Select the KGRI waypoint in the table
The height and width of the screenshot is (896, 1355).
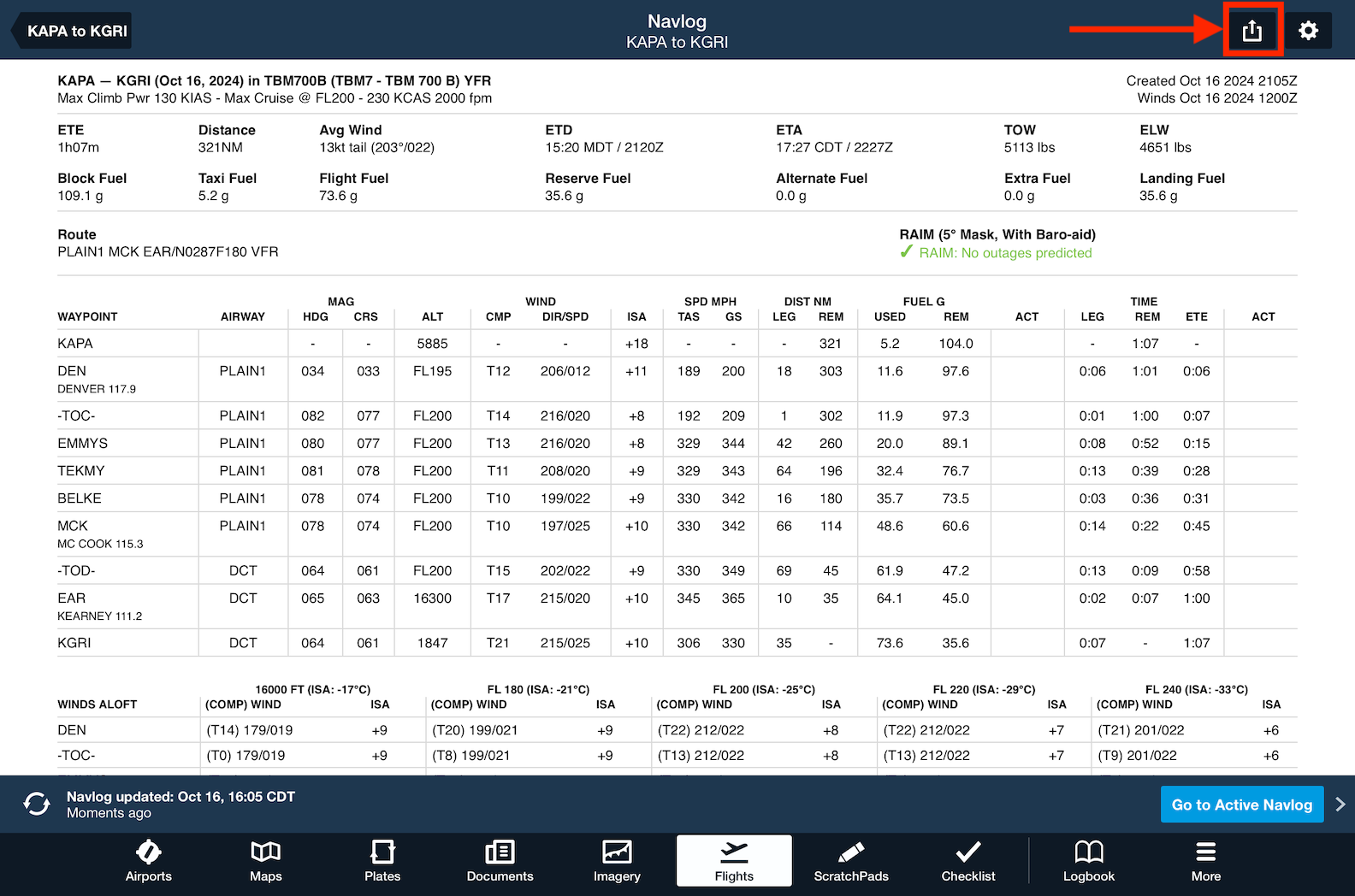pos(74,643)
